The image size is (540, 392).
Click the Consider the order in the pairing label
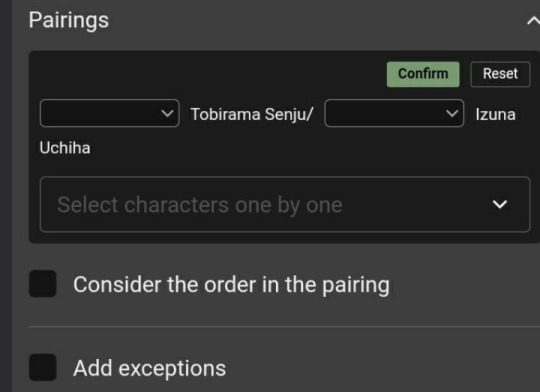click(x=231, y=285)
